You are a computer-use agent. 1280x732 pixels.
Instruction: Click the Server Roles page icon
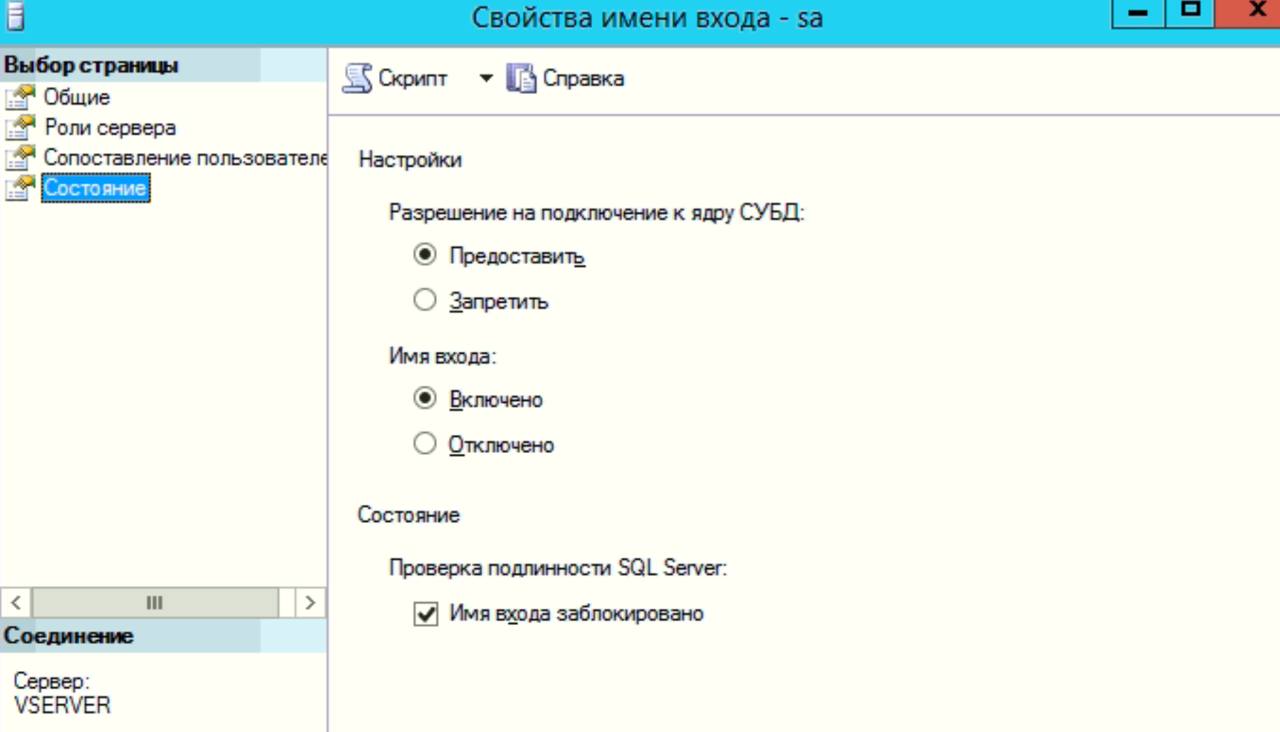click(20, 128)
